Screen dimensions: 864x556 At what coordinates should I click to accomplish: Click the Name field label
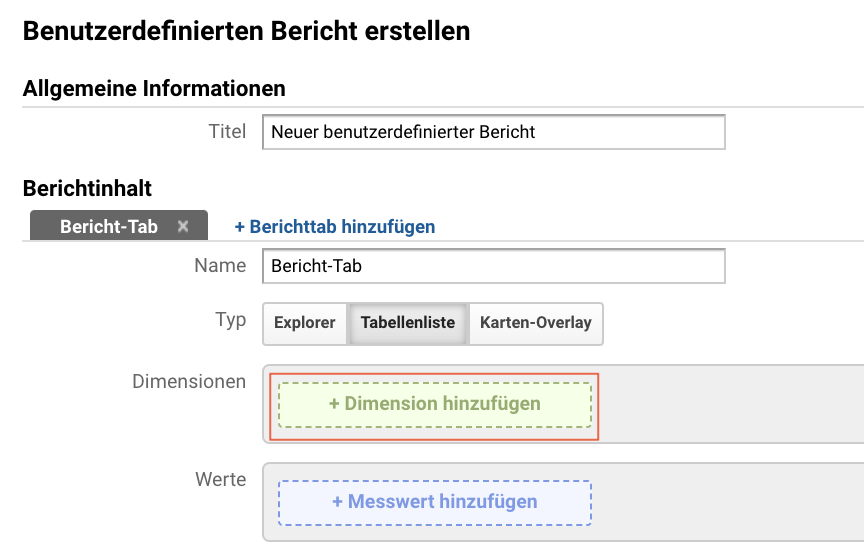tap(220, 266)
